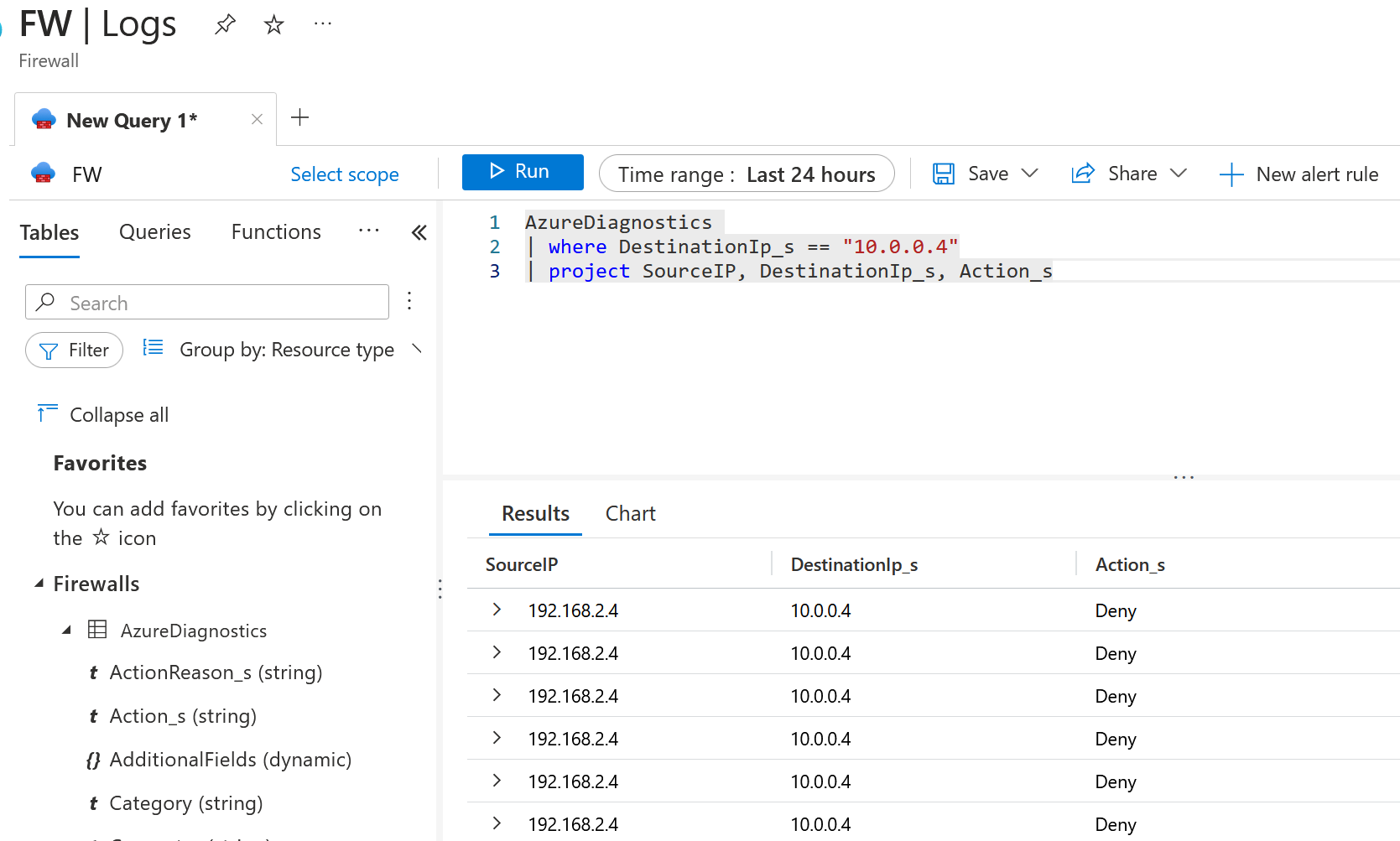Collapse the AzureDiagnostics table node

point(66,630)
